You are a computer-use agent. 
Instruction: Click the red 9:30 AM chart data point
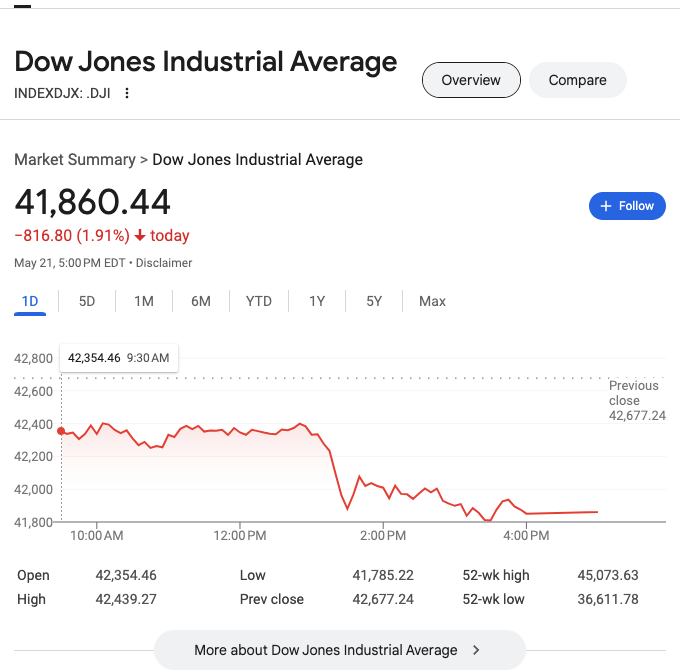[x=61, y=431]
